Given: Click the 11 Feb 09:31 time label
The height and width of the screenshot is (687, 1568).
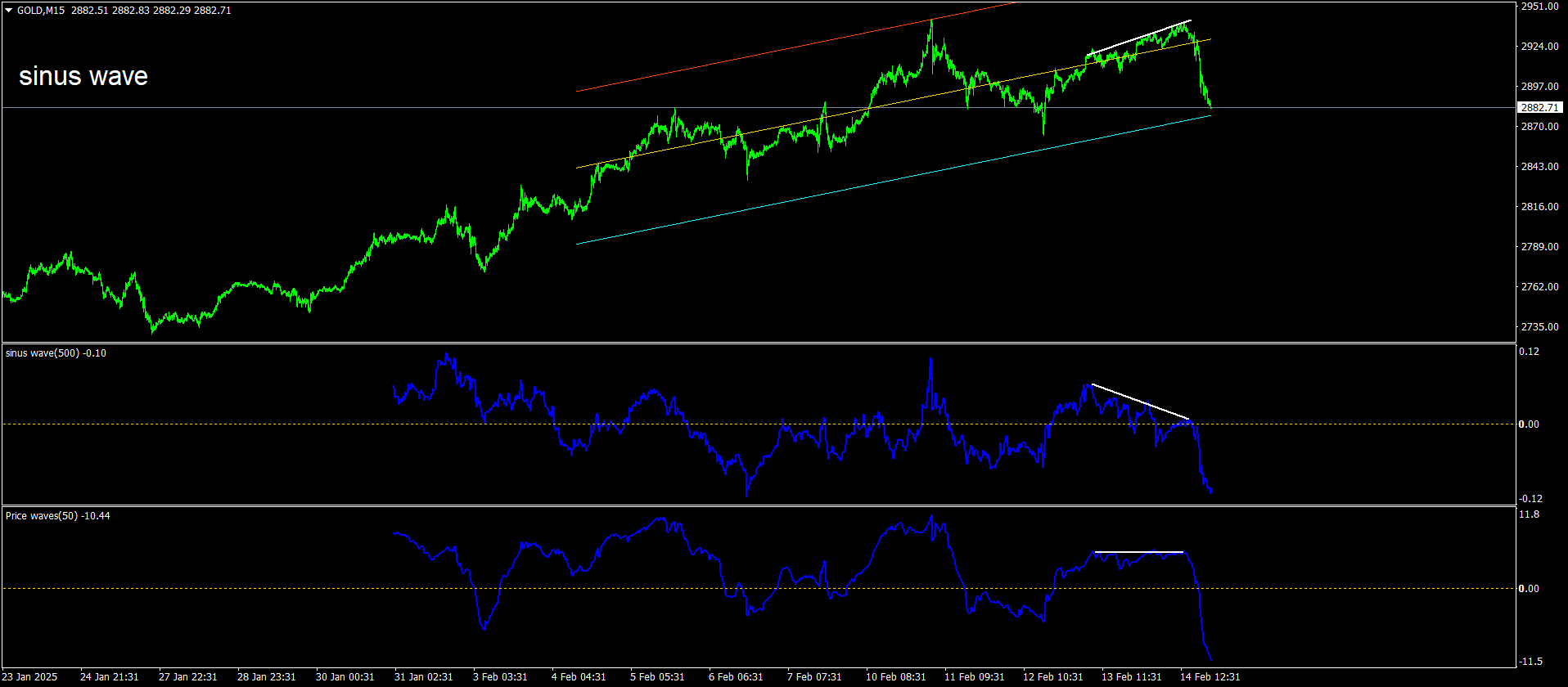Looking at the screenshot, I should tap(974, 677).
